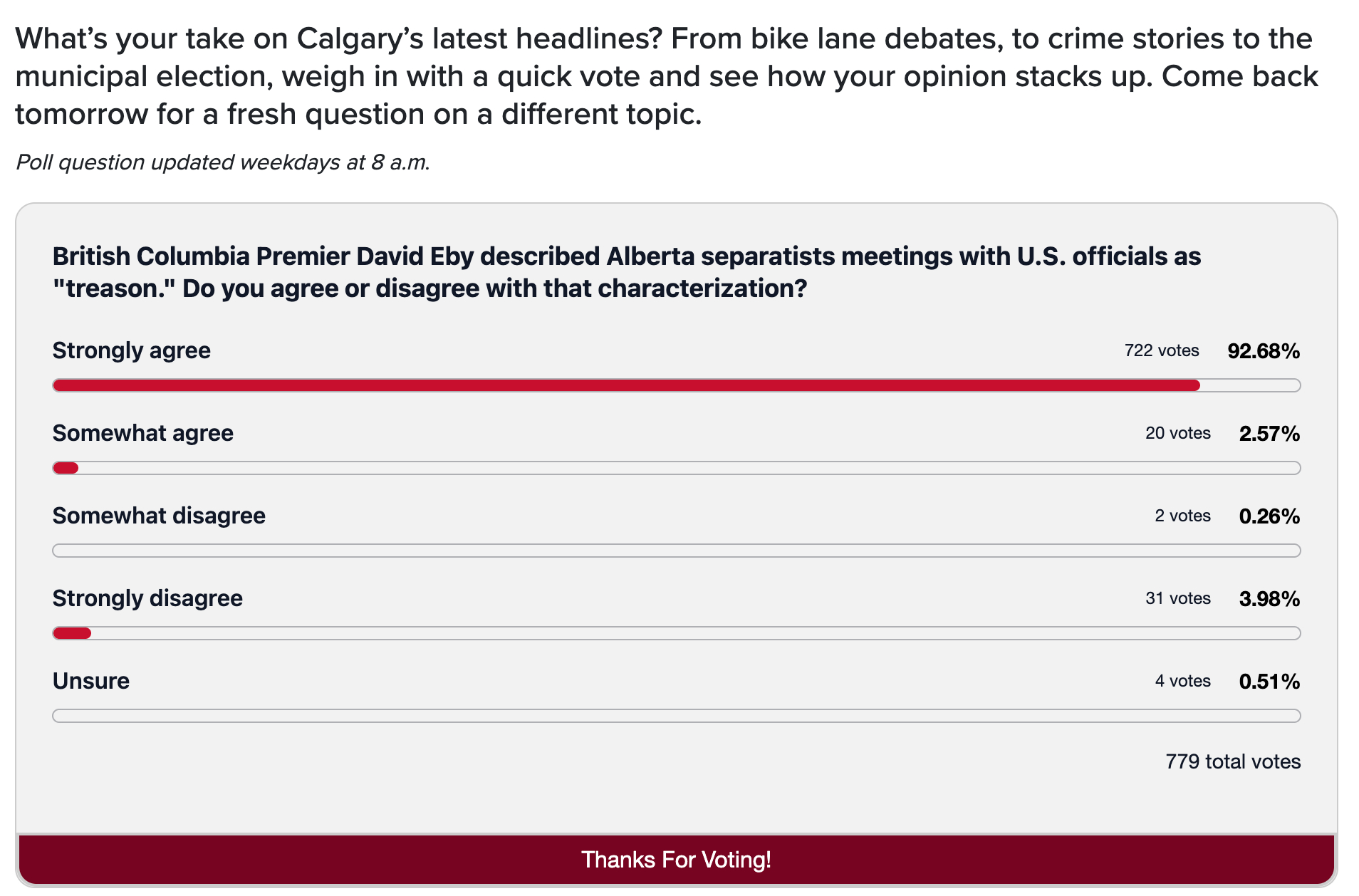Pick the Strongly disagree option label
This screenshot has width=1359, height=896.
tap(147, 598)
